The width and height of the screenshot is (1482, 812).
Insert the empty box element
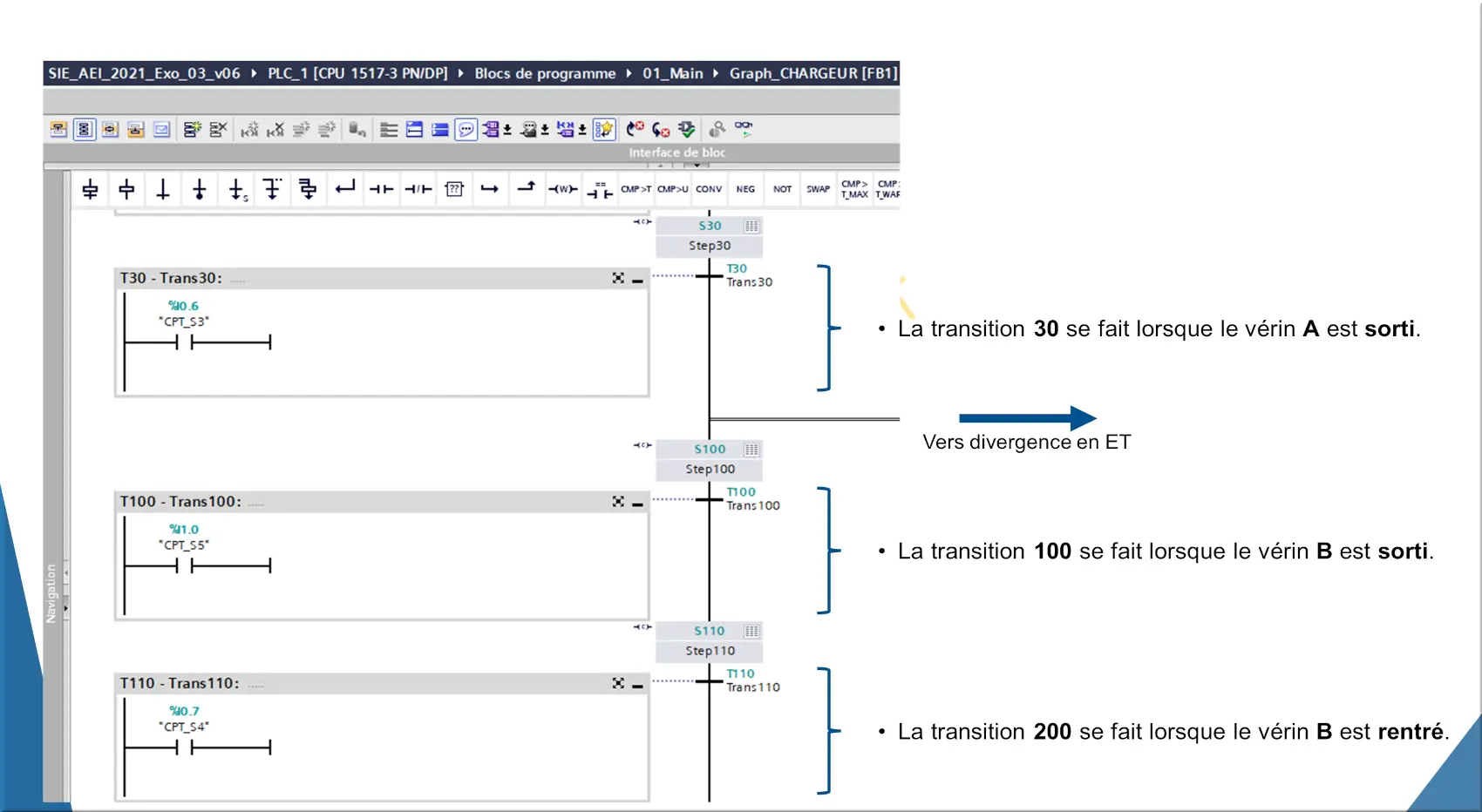coord(454,189)
